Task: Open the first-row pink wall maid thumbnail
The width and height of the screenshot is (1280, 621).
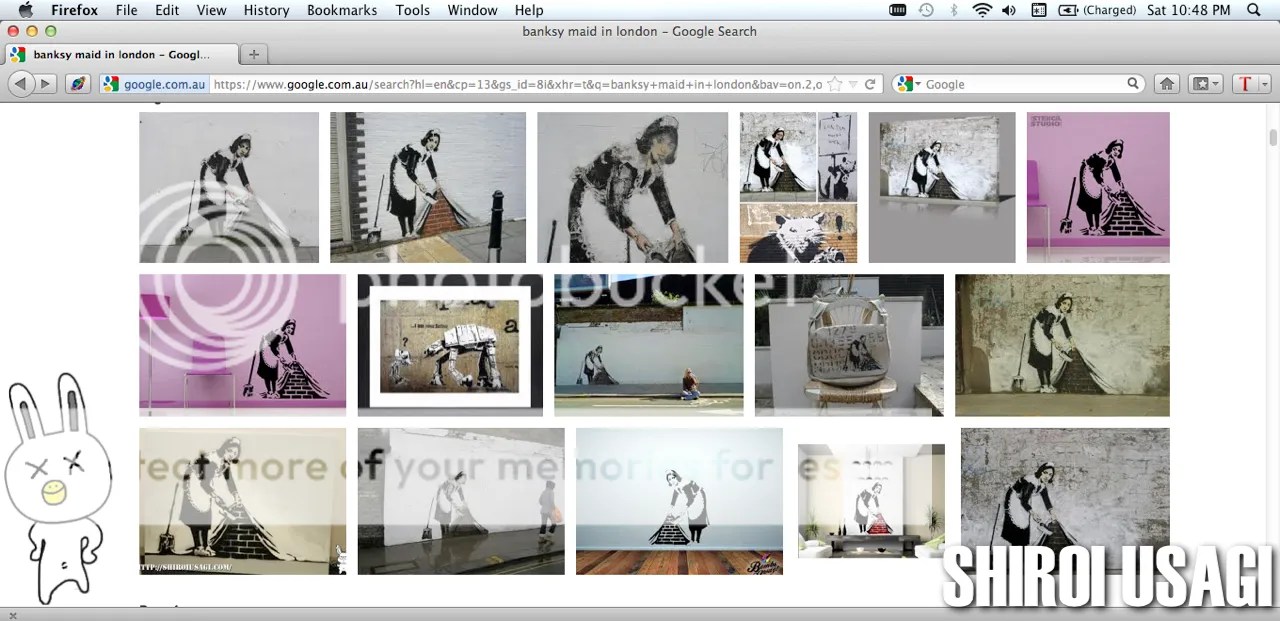Action: 1098,187
